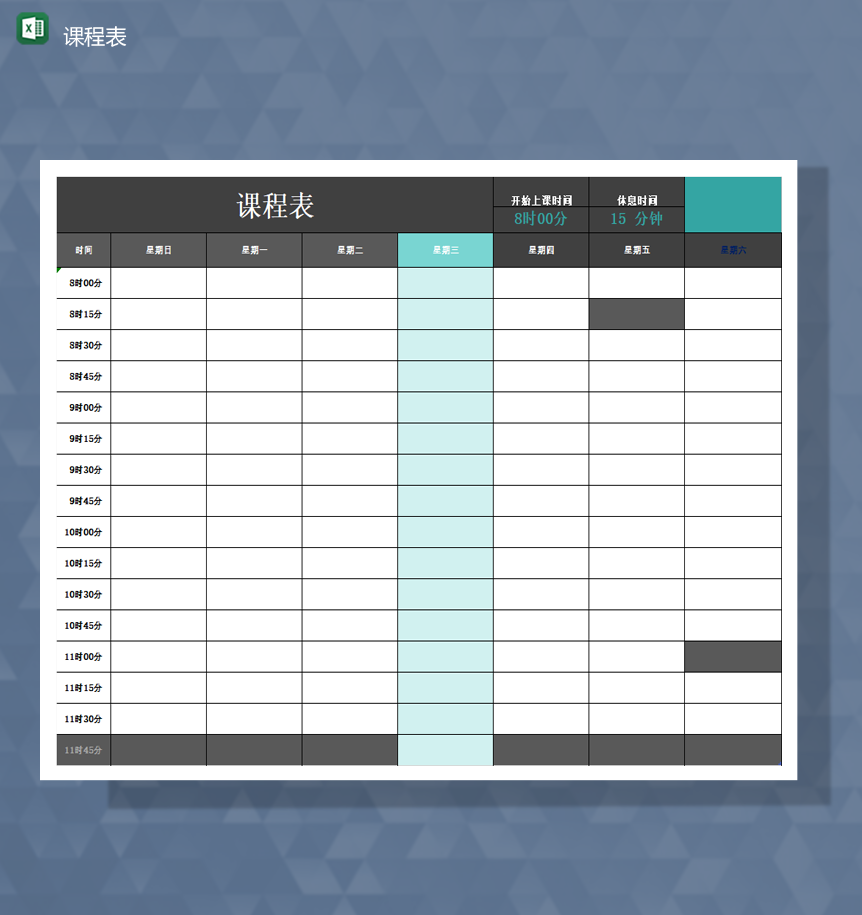The width and height of the screenshot is (862, 915).
Task: Click the dark cell under 星期六 at 11时00分
Action: 732,656
